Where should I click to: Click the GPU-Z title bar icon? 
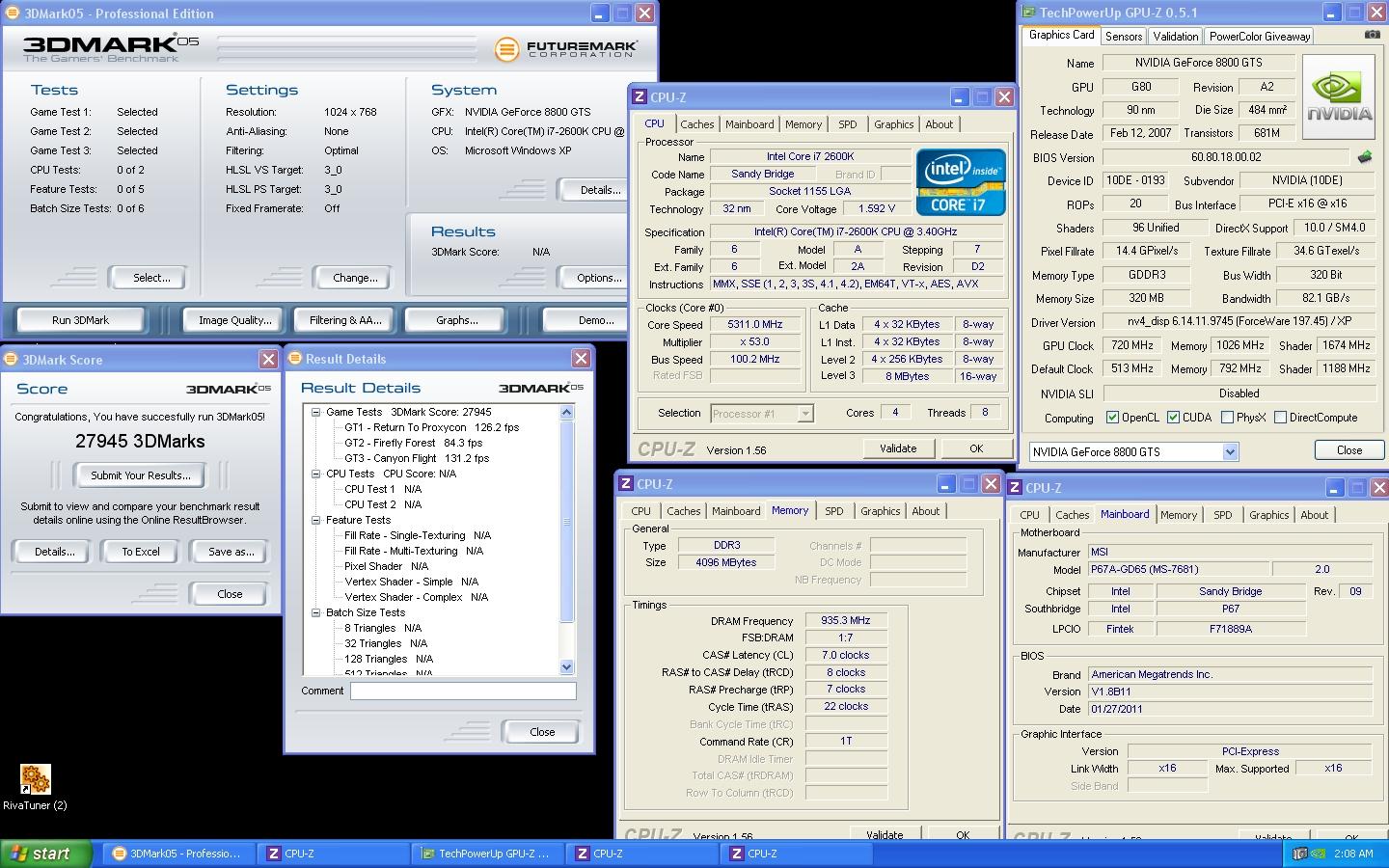[x=1029, y=14]
